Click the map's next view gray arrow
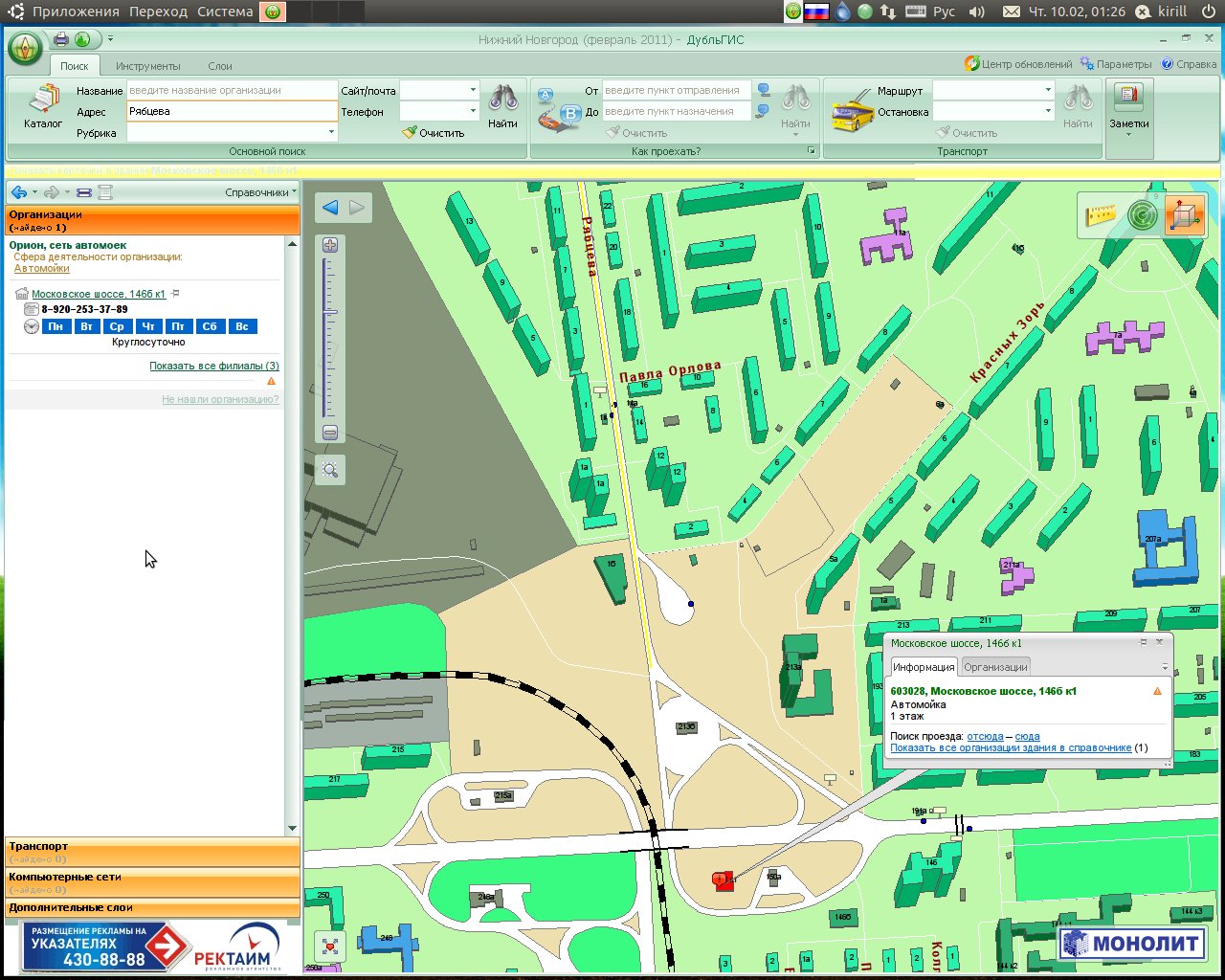 point(357,208)
